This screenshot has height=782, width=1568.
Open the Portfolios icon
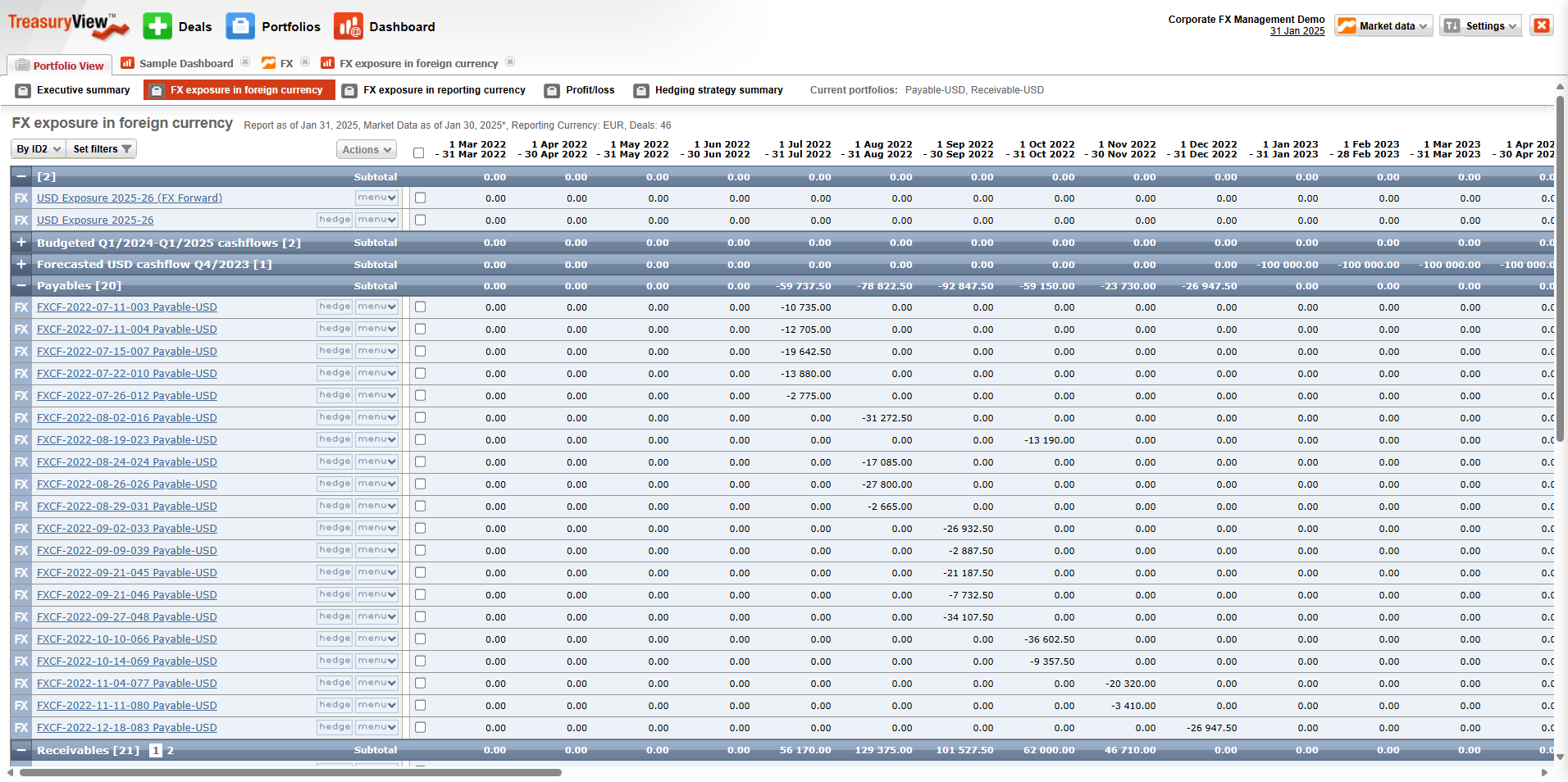point(240,26)
